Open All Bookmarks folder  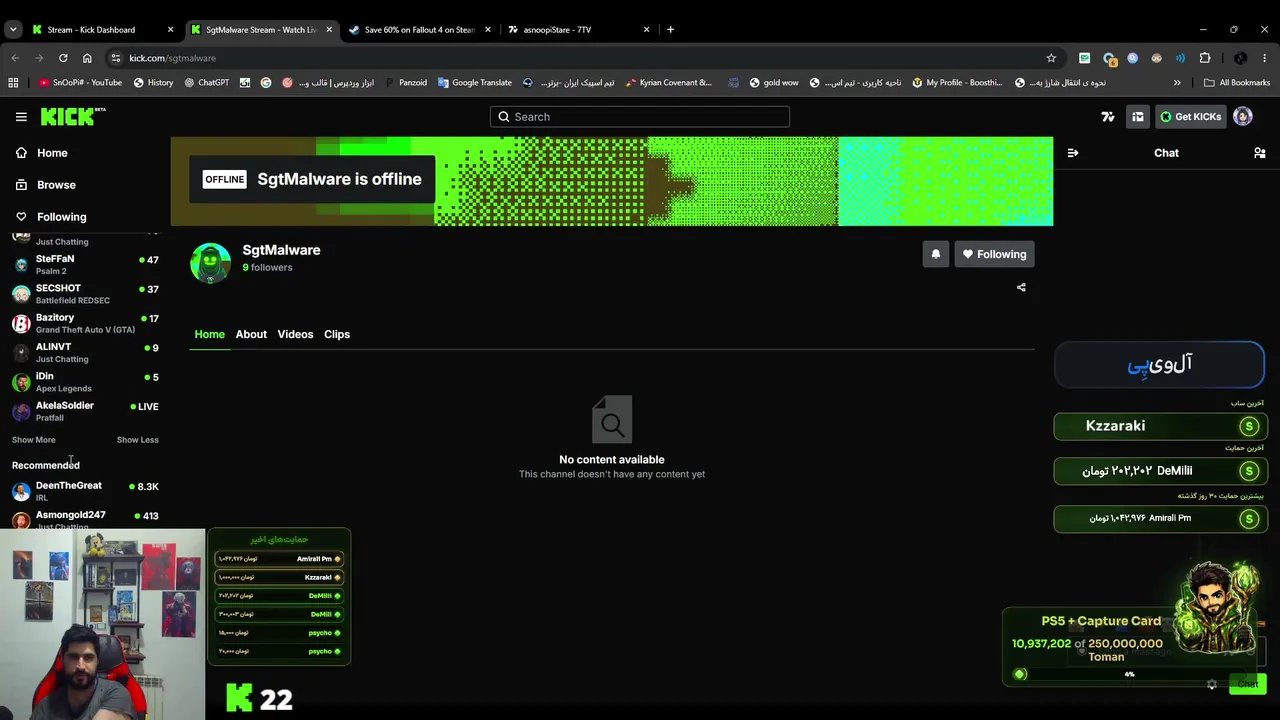pyautogui.click(x=1237, y=83)
